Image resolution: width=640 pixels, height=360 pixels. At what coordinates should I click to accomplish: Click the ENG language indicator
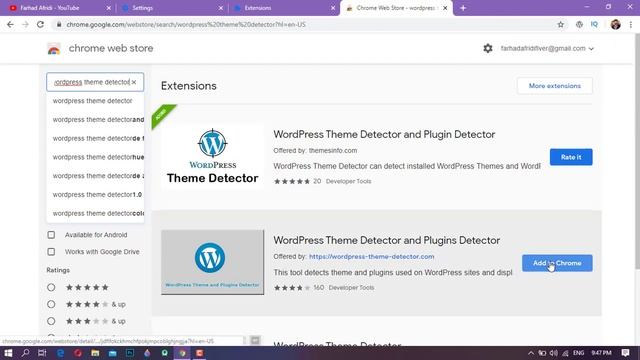point(578,353)
